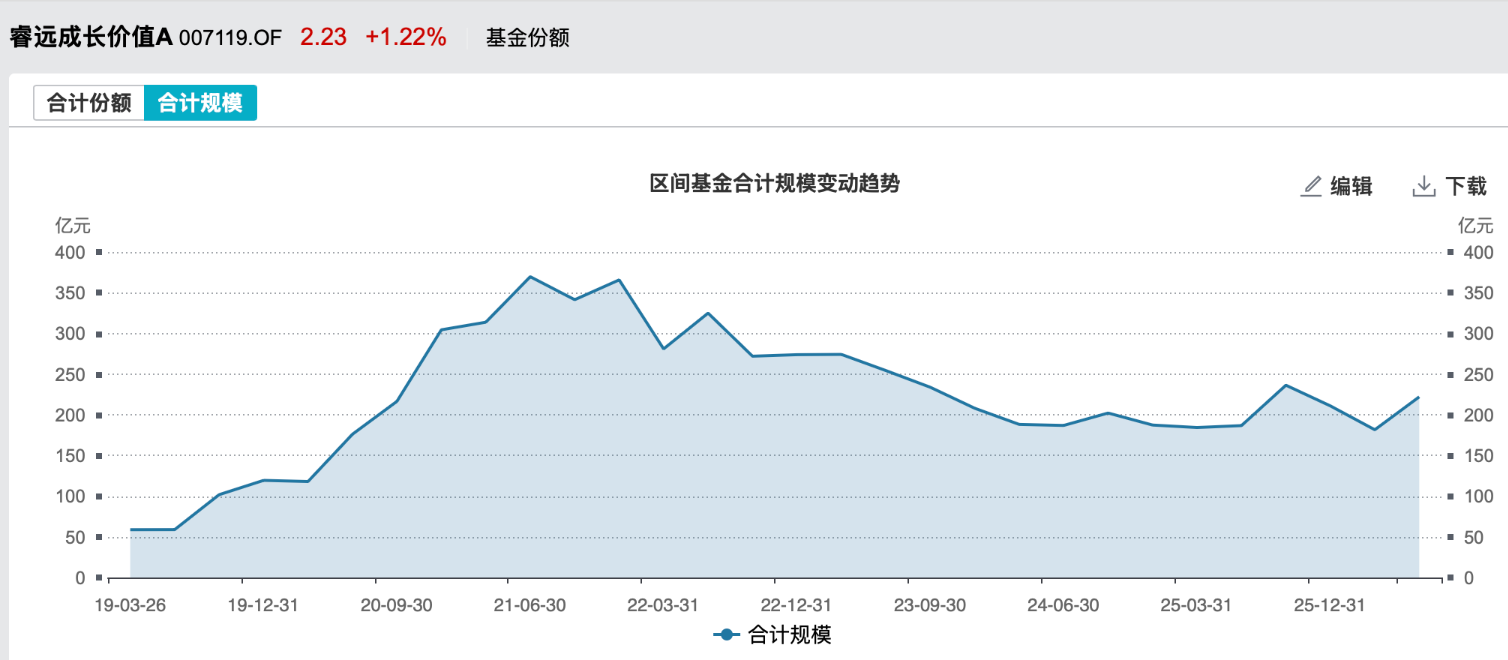Click fund code 007119.OF
Viewport: 1508px width, 660px height.
(x=230, y=38)
